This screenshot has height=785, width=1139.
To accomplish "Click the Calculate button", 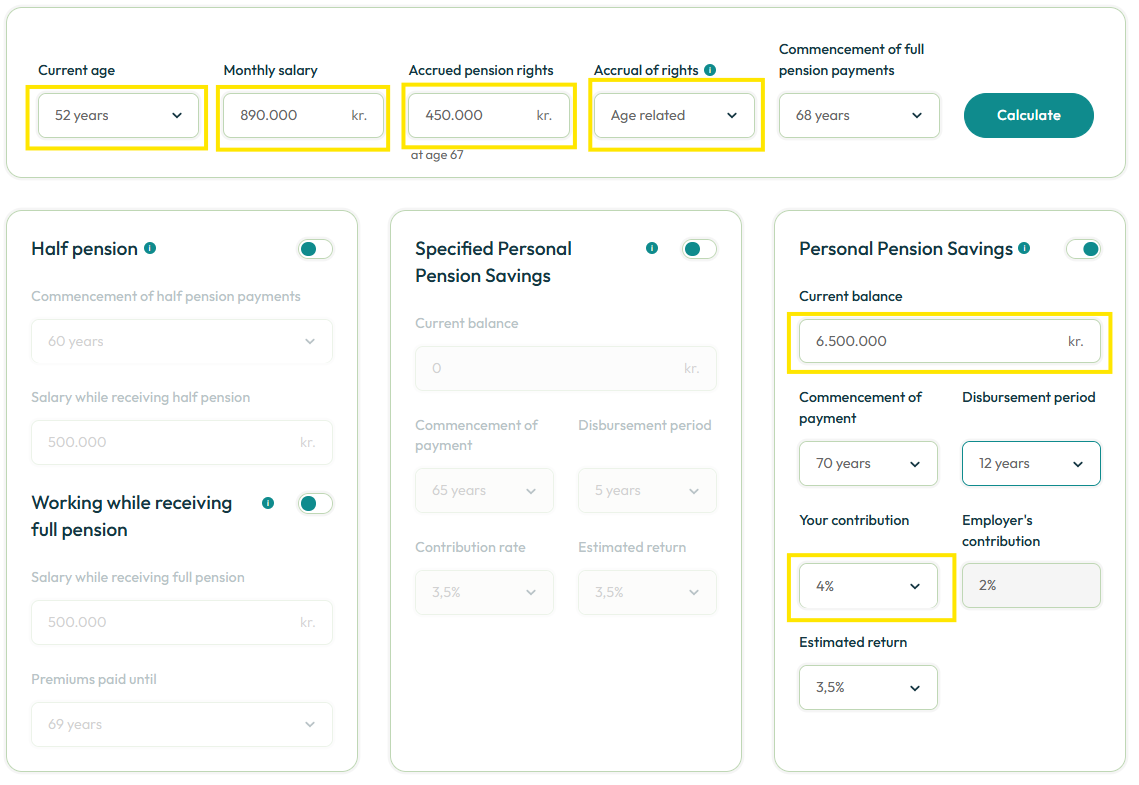I will coord(1029,115).
